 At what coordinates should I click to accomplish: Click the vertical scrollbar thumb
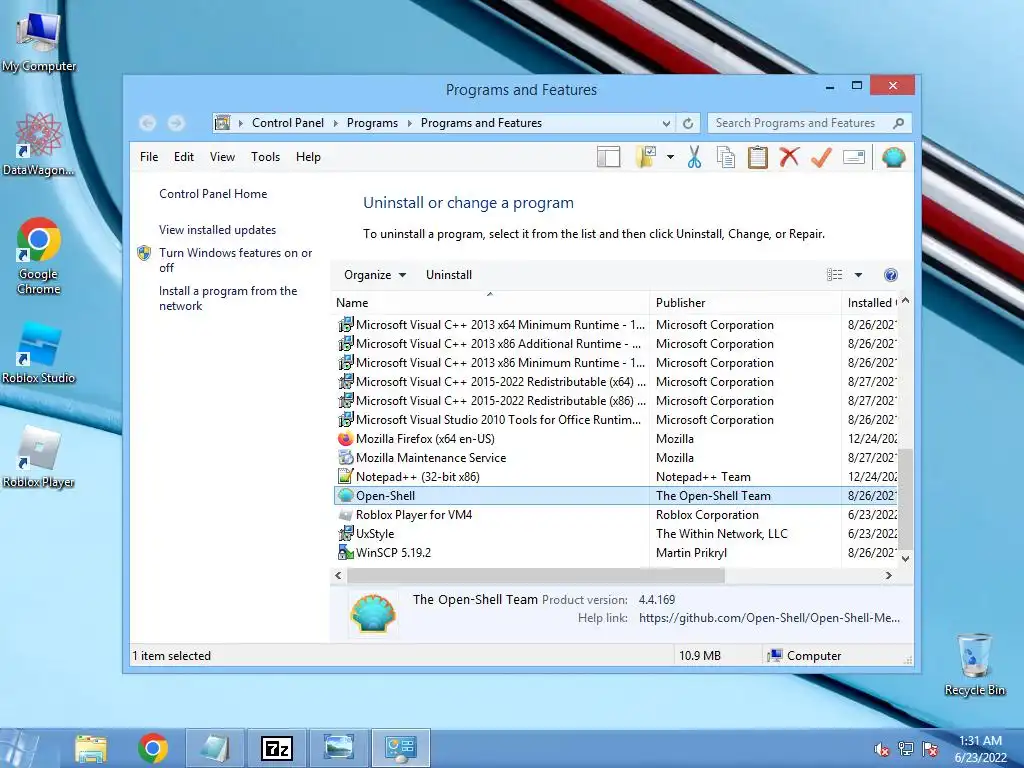point(905,500)
